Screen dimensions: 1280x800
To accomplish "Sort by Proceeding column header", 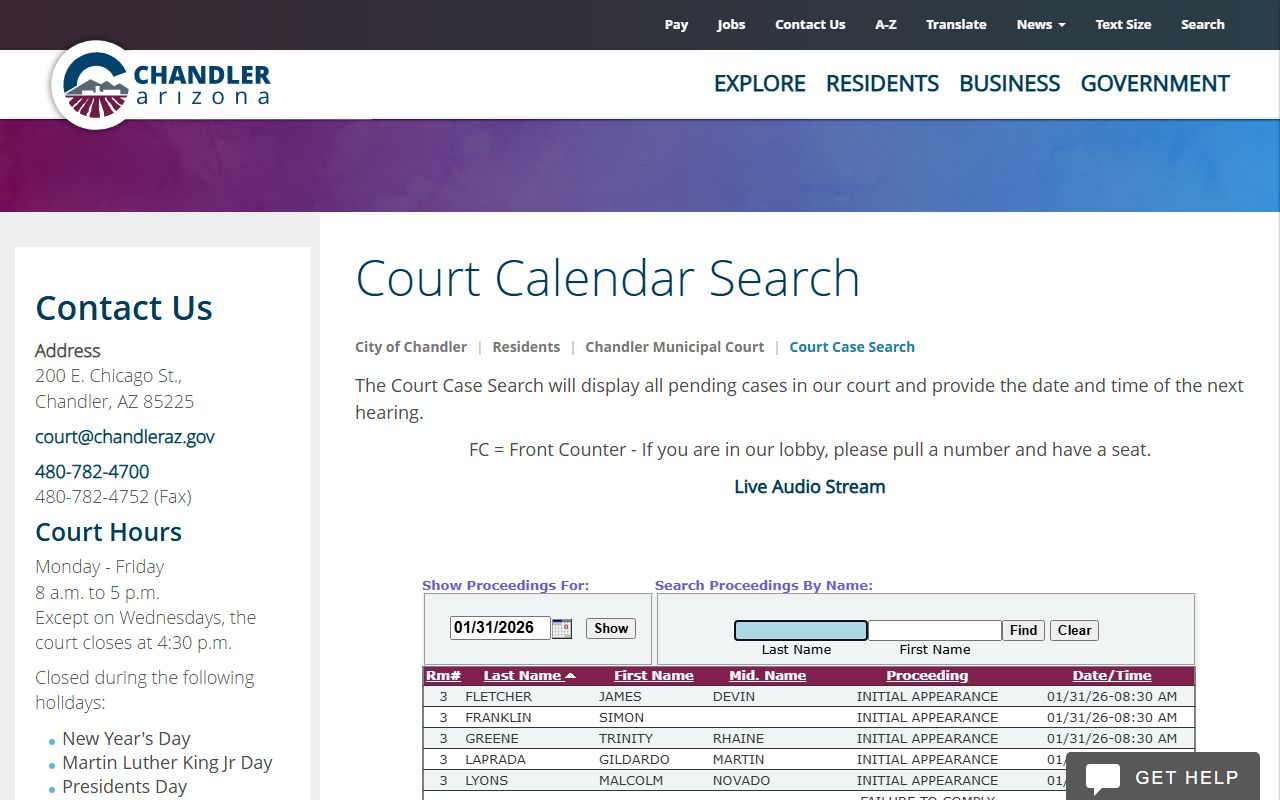I will click(927, 676).
